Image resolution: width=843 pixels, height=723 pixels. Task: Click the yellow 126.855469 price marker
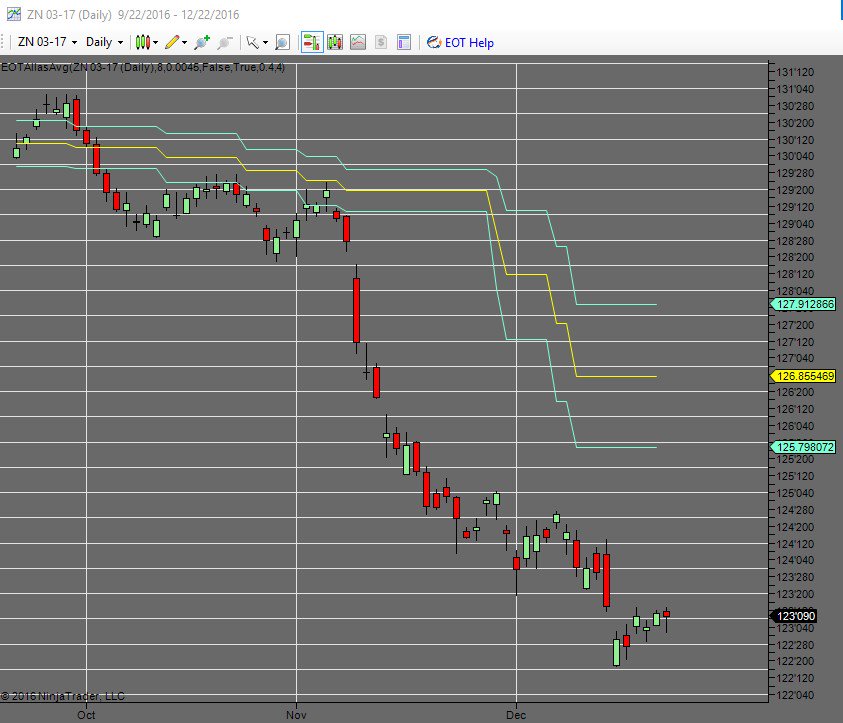(x=803, y=376)
